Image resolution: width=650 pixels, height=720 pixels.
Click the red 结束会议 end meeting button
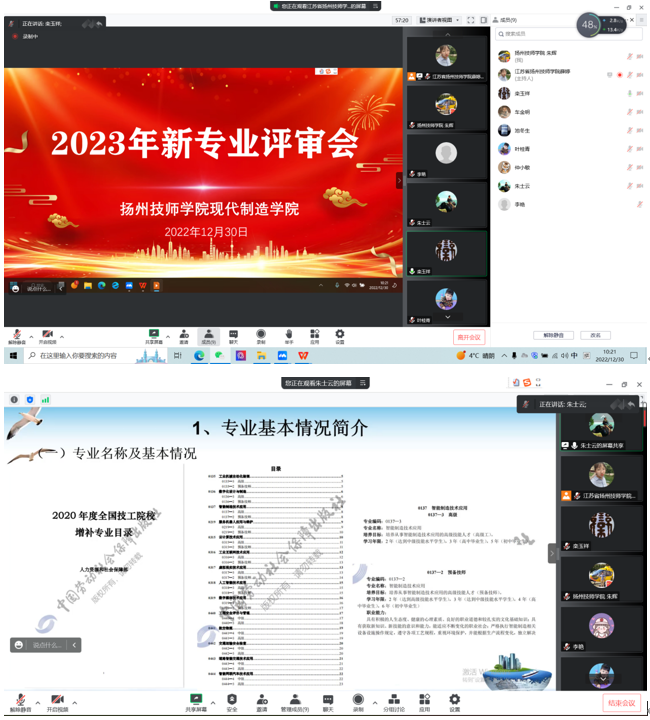tap(622, 703)
